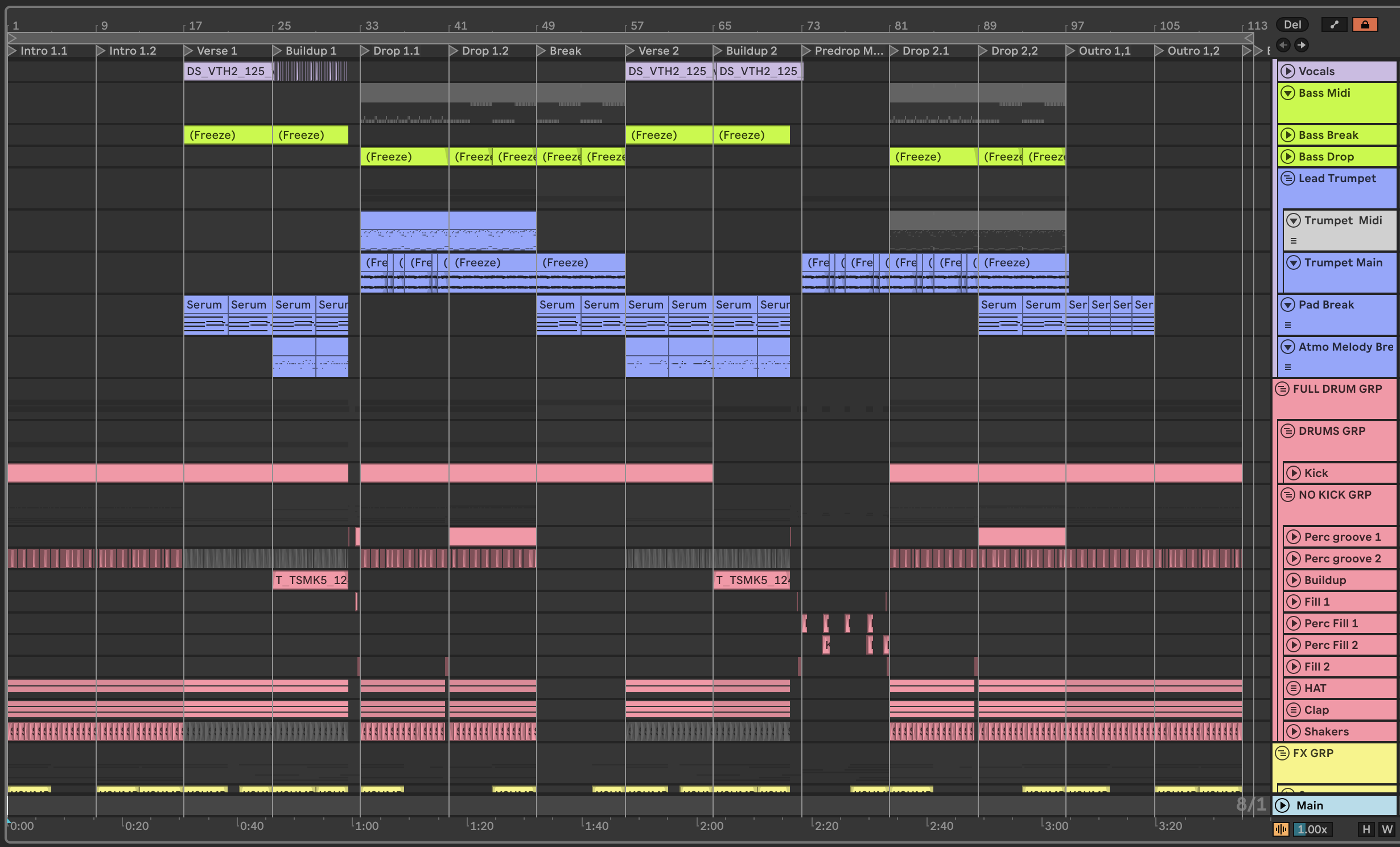Unfold the Kick track
The width and height of the screenshot is (1400, 847).
pos(1294,473)
